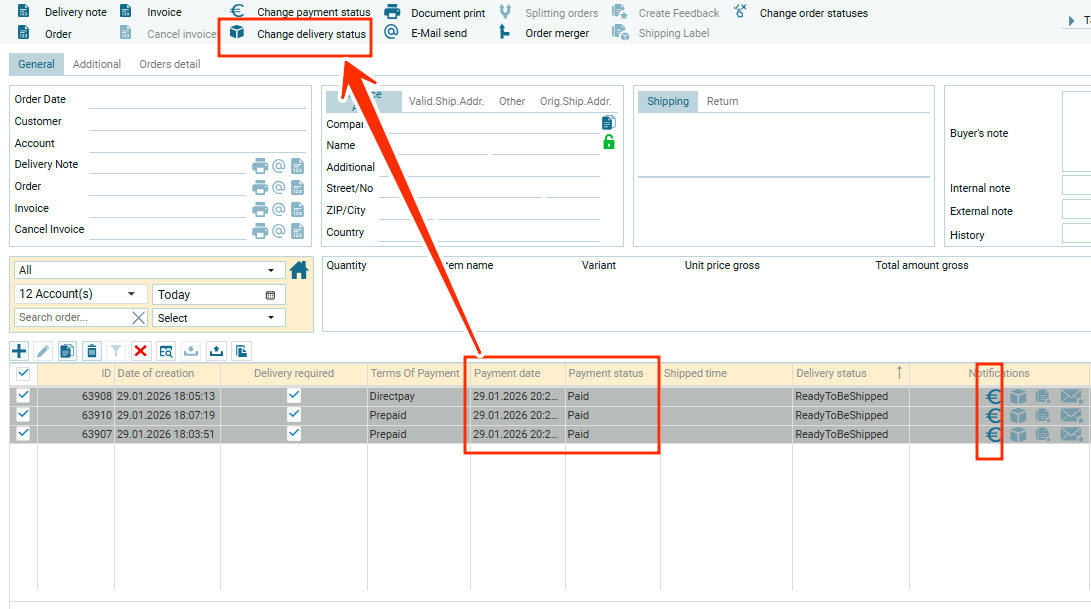Viewport: 1091px width, 609px height.
Task: Toggle Delivery required checkbox for order 63910
Action: (293, 415)
